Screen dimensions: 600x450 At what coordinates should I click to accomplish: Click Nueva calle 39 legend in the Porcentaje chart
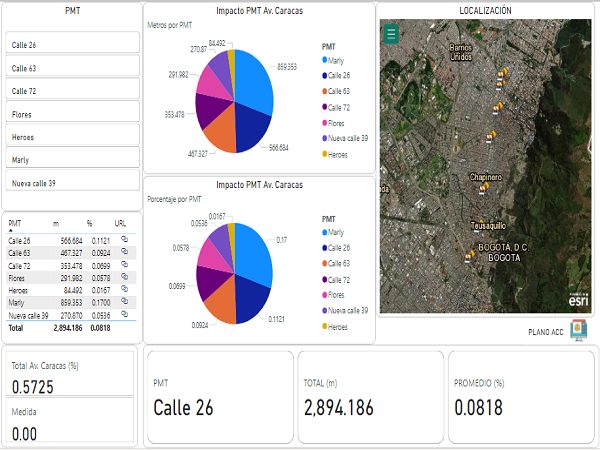(x=345, y=310)
